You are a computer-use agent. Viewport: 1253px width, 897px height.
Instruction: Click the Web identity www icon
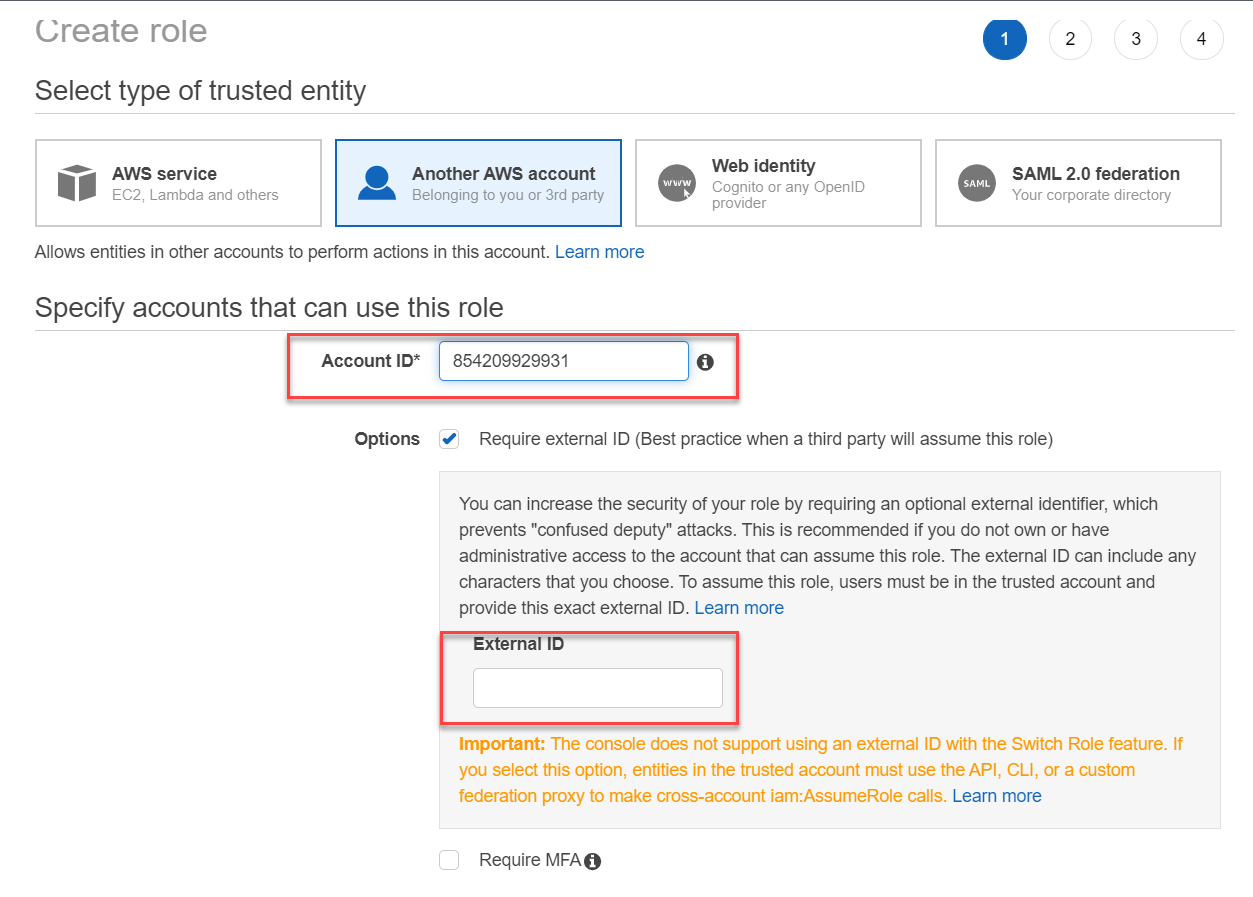(x=677, y=184)
